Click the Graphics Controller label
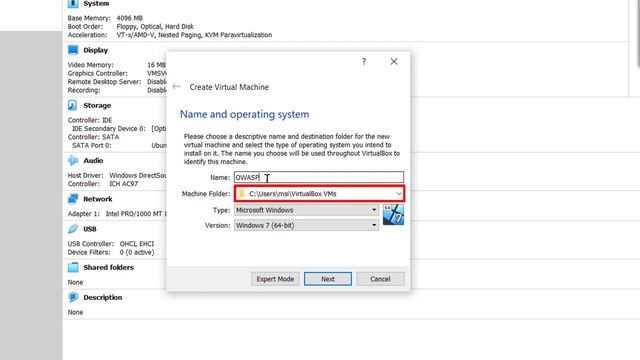Image resolution: width=640 pixels, height=360 pixels. tap(97, 73)
